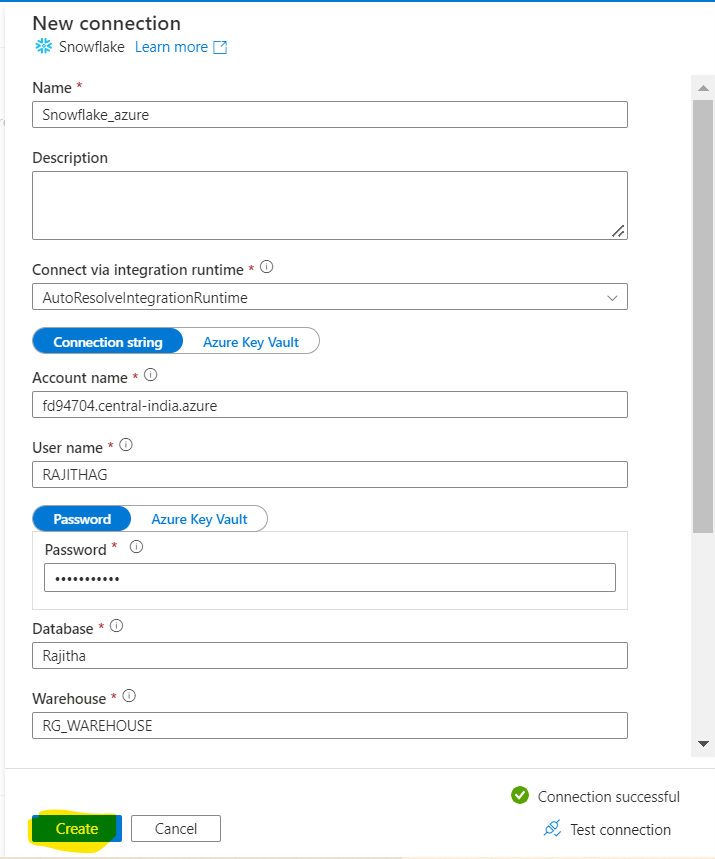Click info icon beside integration runtime label
Image resolution: width=715 pixels, height=859 pixels.
point(267,268)
